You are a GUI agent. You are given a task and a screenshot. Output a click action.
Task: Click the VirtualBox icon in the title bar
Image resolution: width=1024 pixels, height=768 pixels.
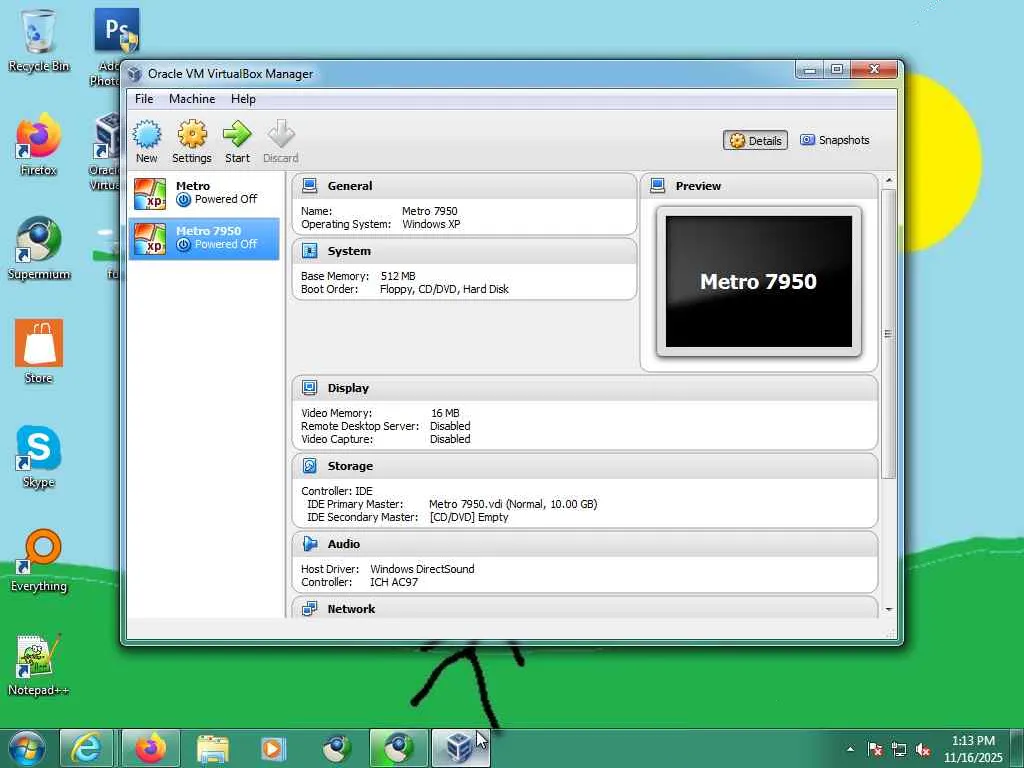(x=135, y=74)
